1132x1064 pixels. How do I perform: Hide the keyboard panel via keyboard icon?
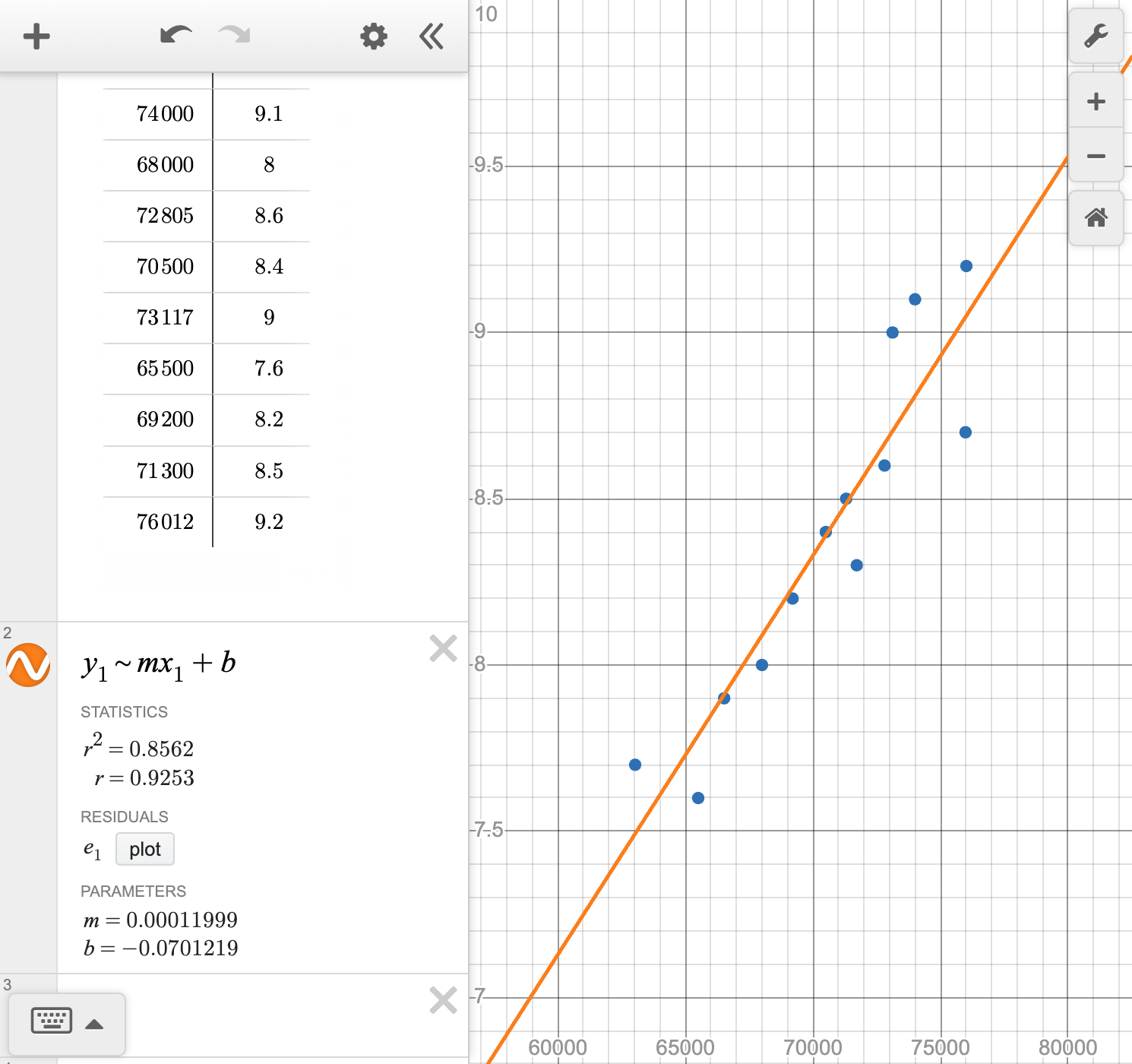pos(50,1021)
